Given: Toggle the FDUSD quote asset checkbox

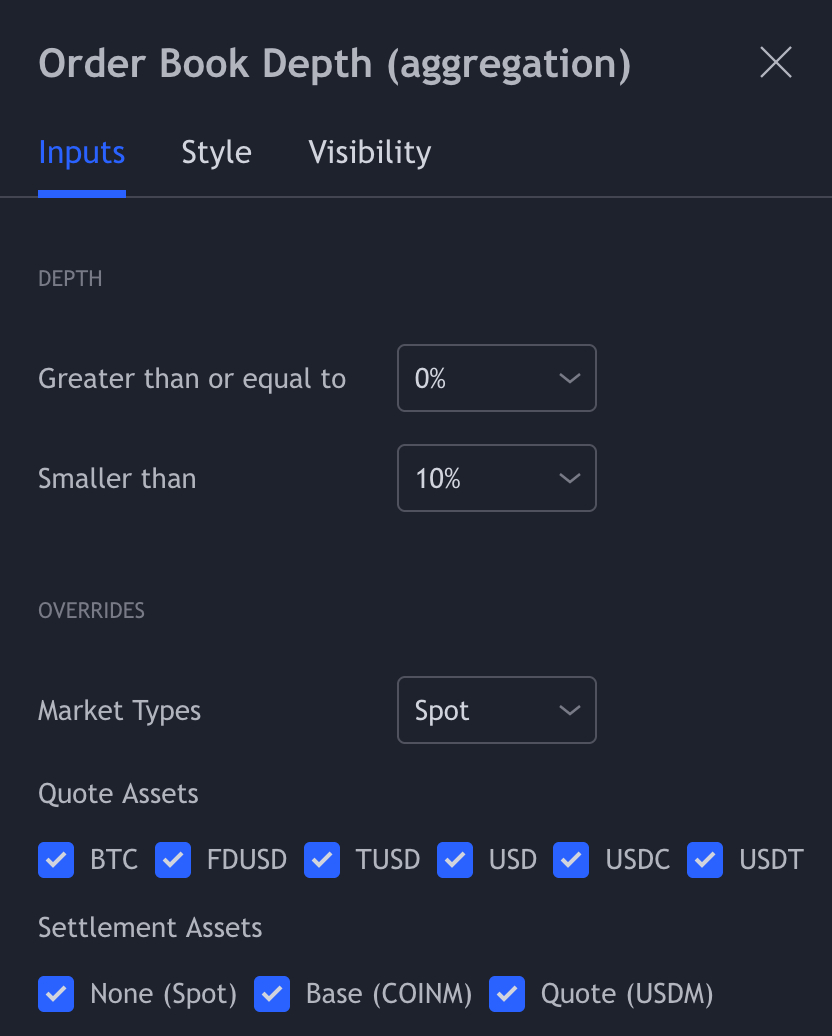Looking at the screenshot, I should [173, 859].
